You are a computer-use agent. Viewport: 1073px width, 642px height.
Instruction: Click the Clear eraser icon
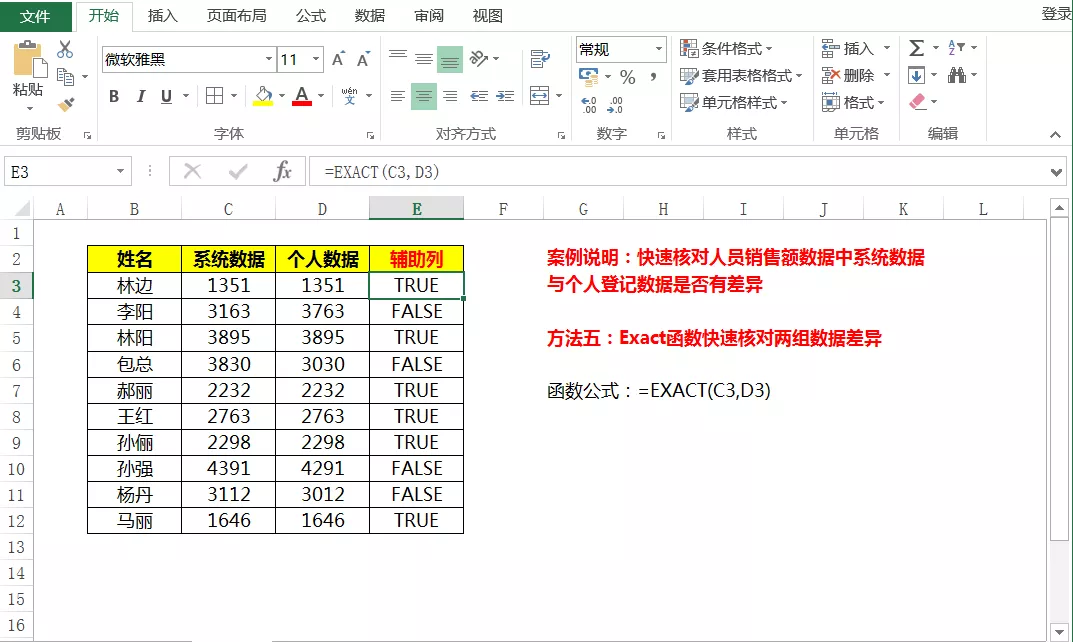(918, 102)
